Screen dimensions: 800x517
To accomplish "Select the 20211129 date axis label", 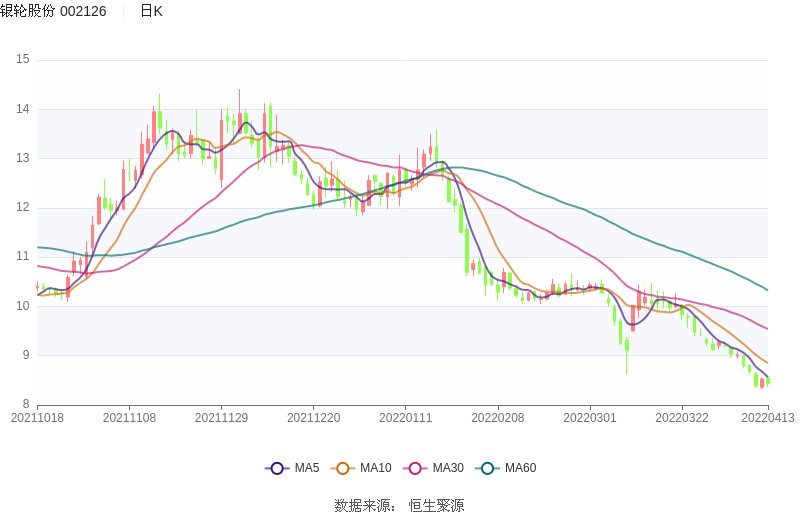I will pyautogui.click(x=221, y=418).
